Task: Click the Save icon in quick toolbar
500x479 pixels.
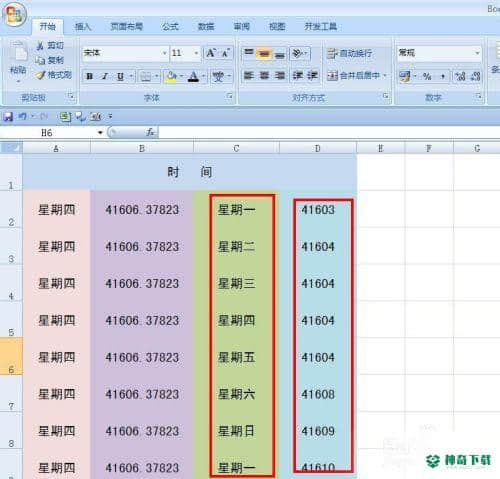Action: (x=8, y=117)
